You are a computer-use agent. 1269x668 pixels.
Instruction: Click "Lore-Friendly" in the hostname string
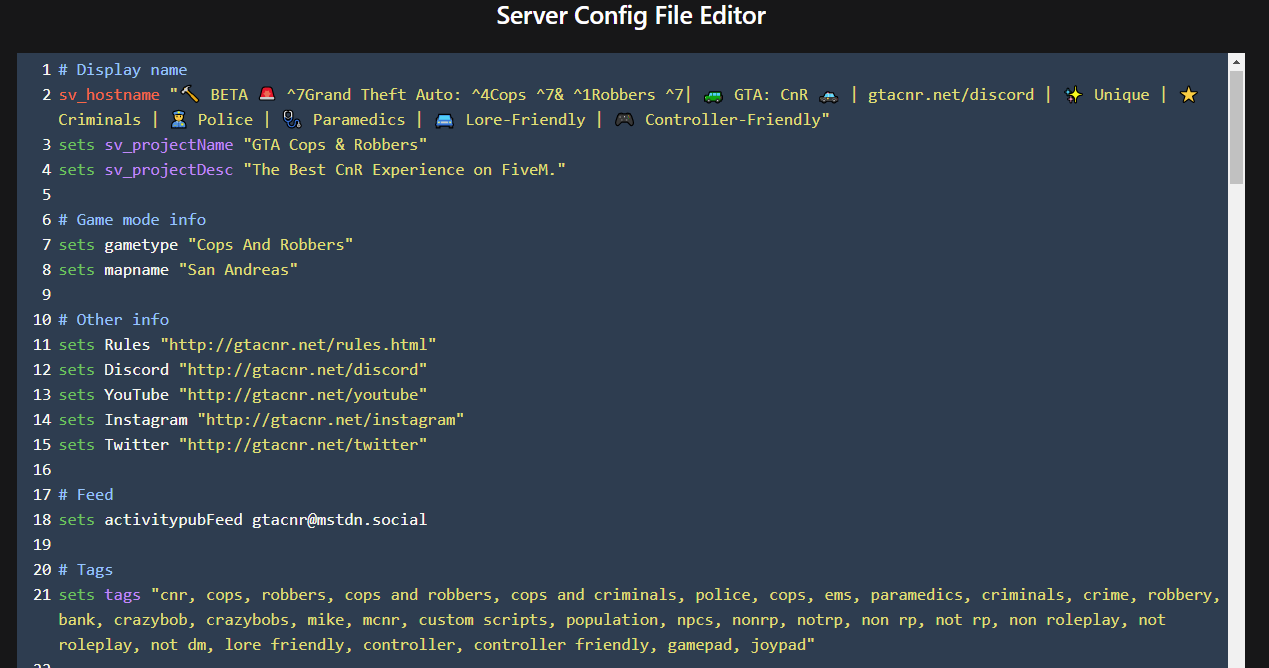coord(525,120)
